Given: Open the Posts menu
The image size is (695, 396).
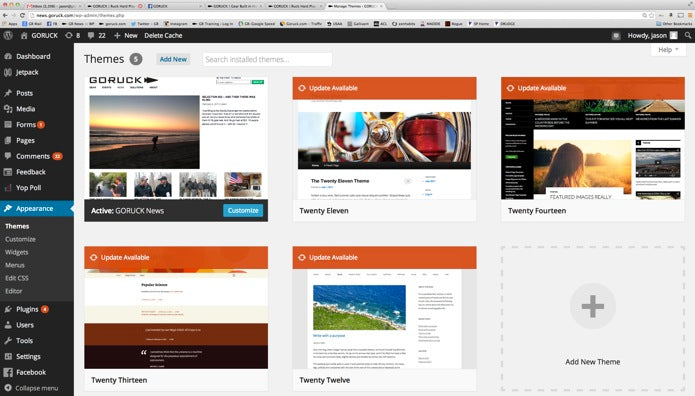Looking at the screenshot, I should click(x=24, y=93).
